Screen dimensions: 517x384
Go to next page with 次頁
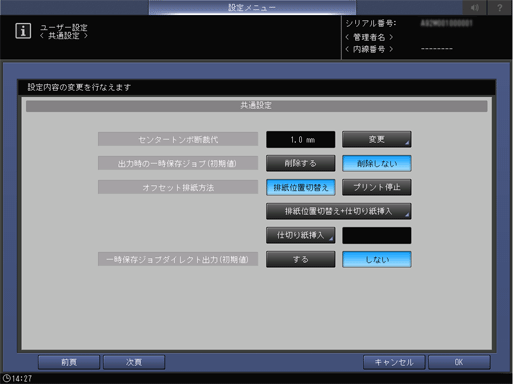134,362
